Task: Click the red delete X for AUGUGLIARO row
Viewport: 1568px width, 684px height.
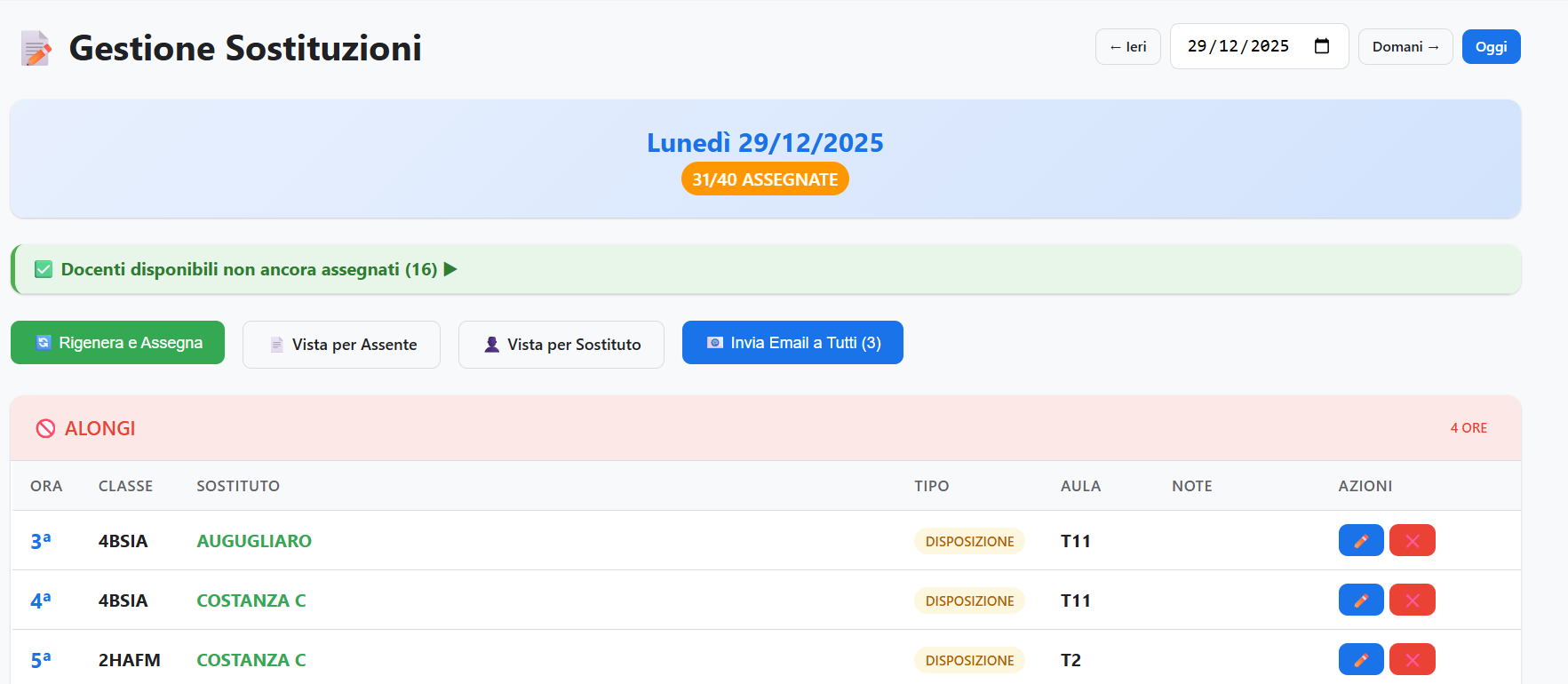Action: (x=1412, y=540)
